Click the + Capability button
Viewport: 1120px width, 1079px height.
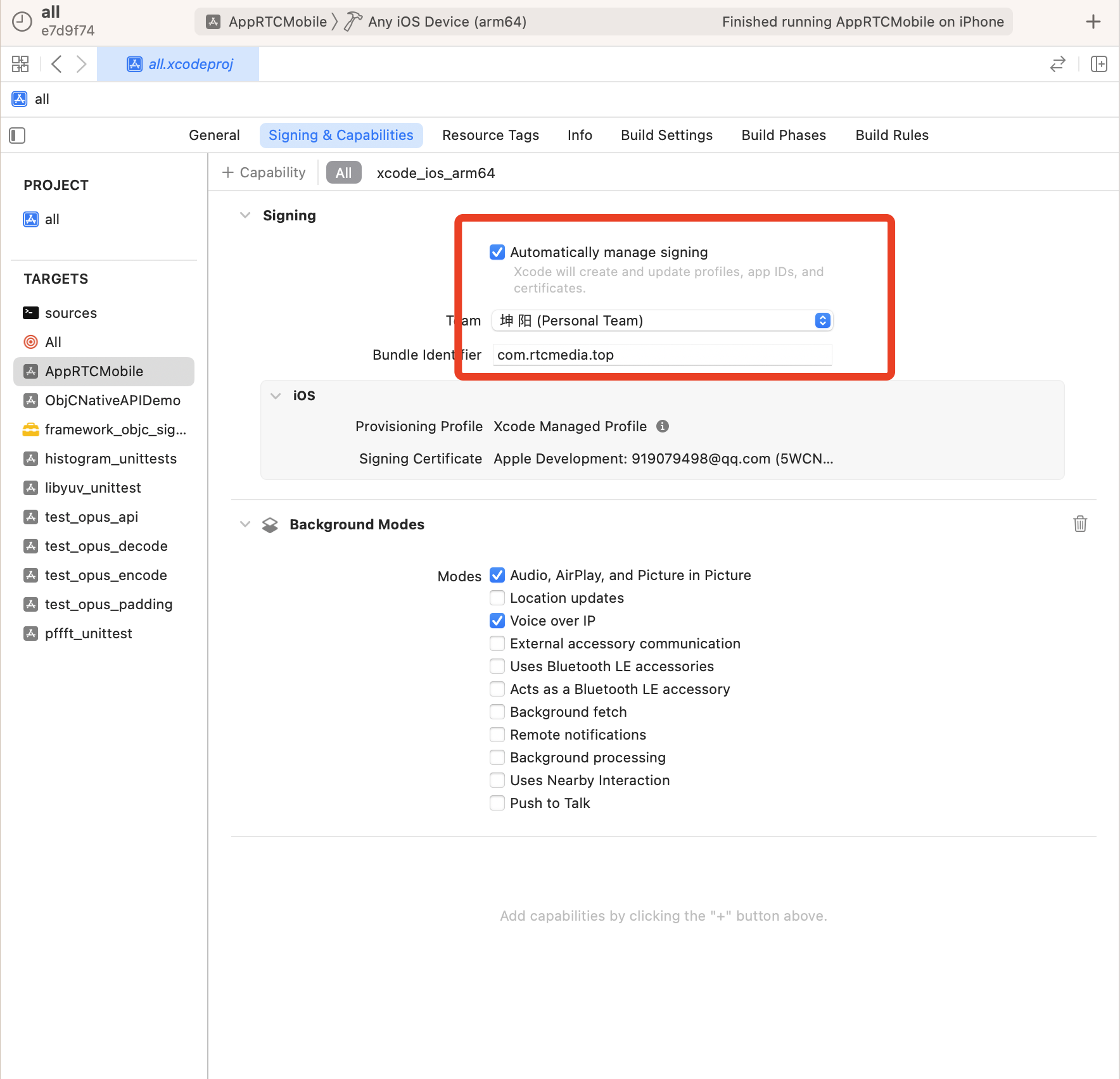pyautogui.click(x=264, y=172)
